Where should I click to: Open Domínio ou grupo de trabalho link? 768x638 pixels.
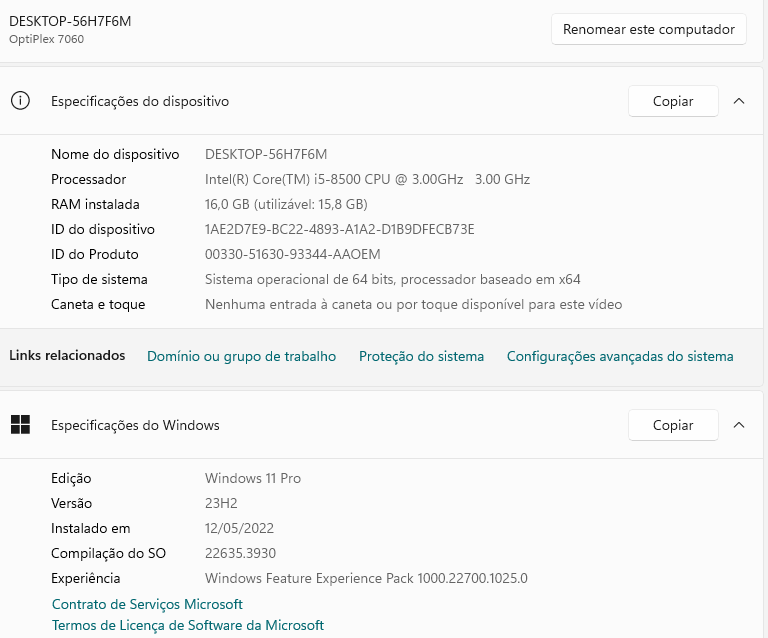pyautogui.click(x=241, y=356)
